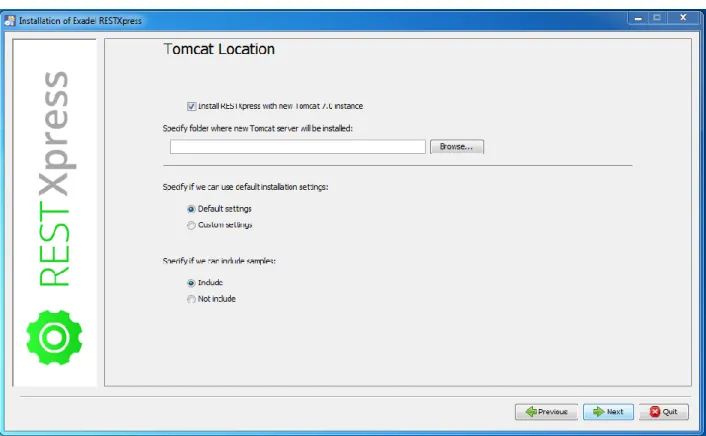Choose Not include samples option
The image size is (706, 436).
(191, 299)
